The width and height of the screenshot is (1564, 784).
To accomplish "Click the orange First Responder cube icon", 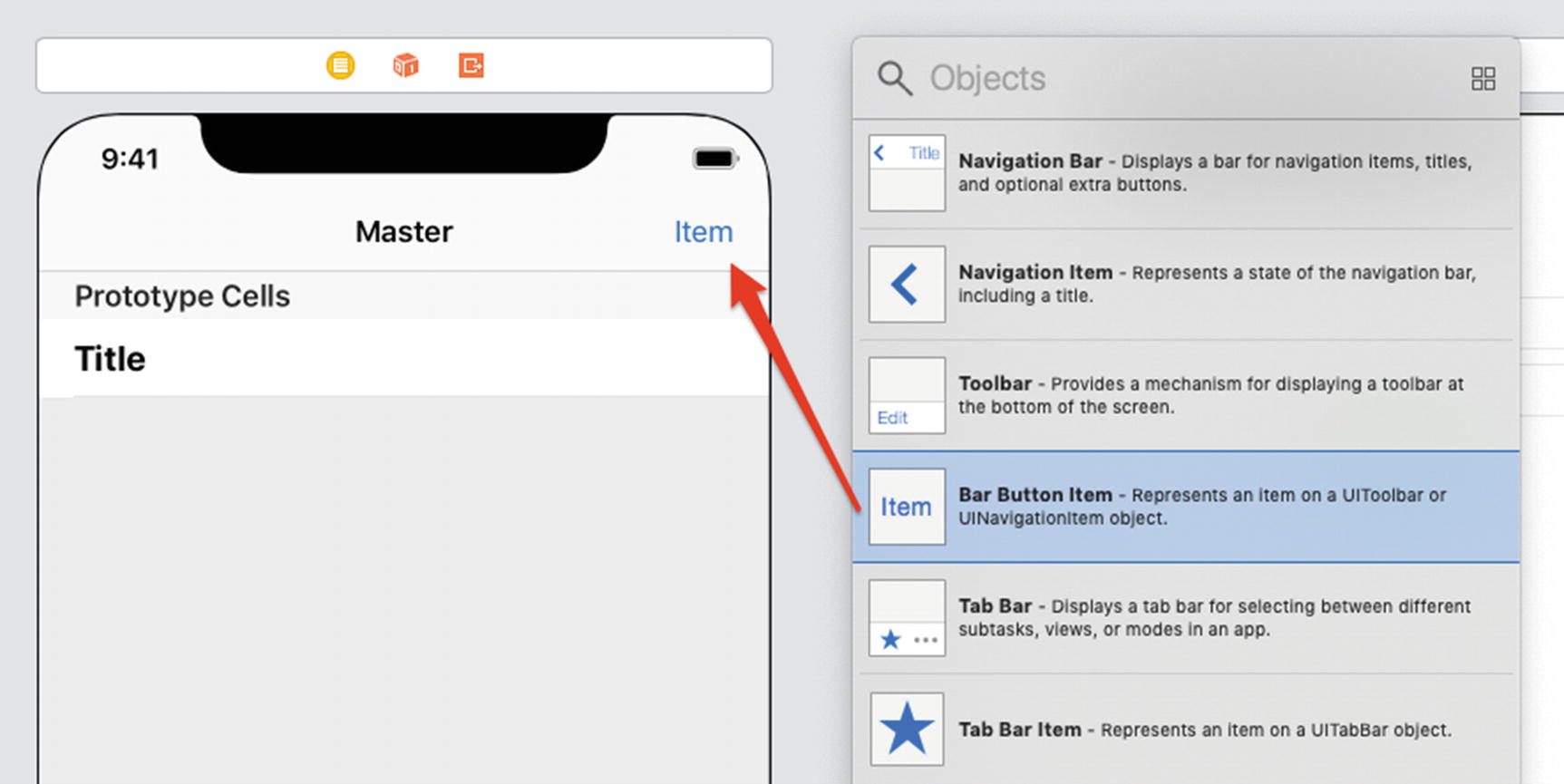I will pos(405,65).
